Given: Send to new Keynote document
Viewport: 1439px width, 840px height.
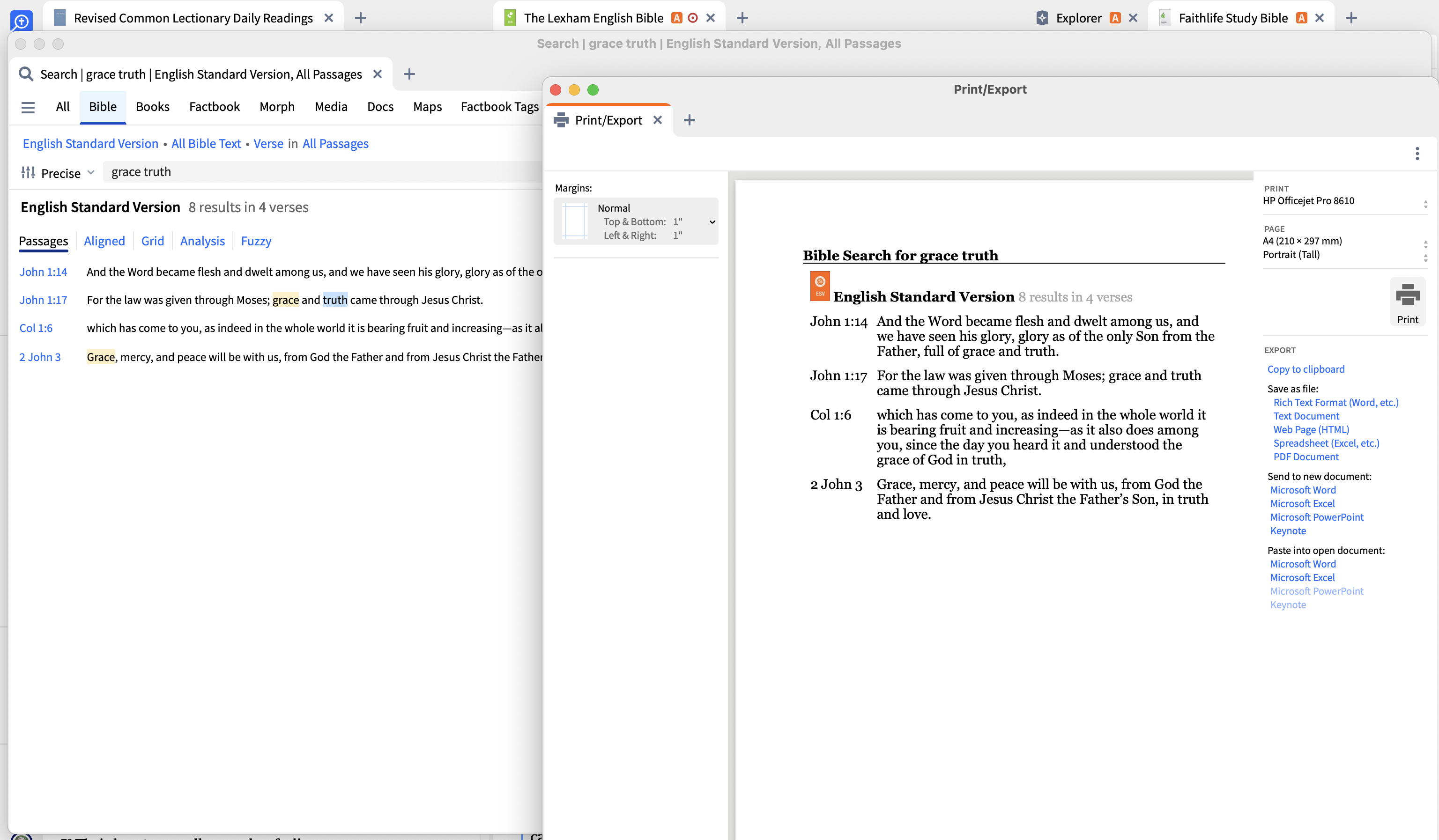Looking at the screenshot, I should [x=1288, y=531].
